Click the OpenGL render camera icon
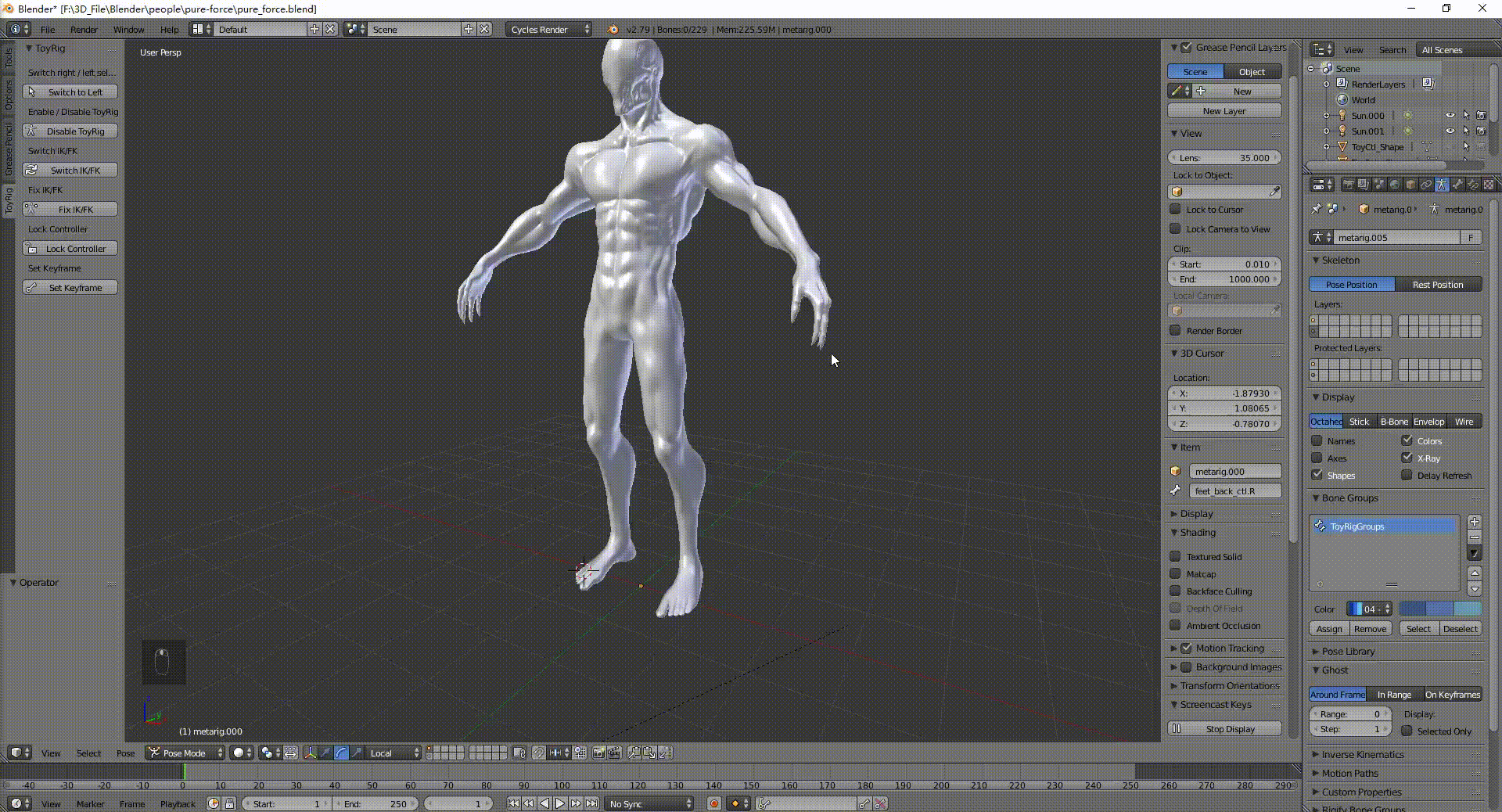This screenshot has width=1502, height=812. 598,753
